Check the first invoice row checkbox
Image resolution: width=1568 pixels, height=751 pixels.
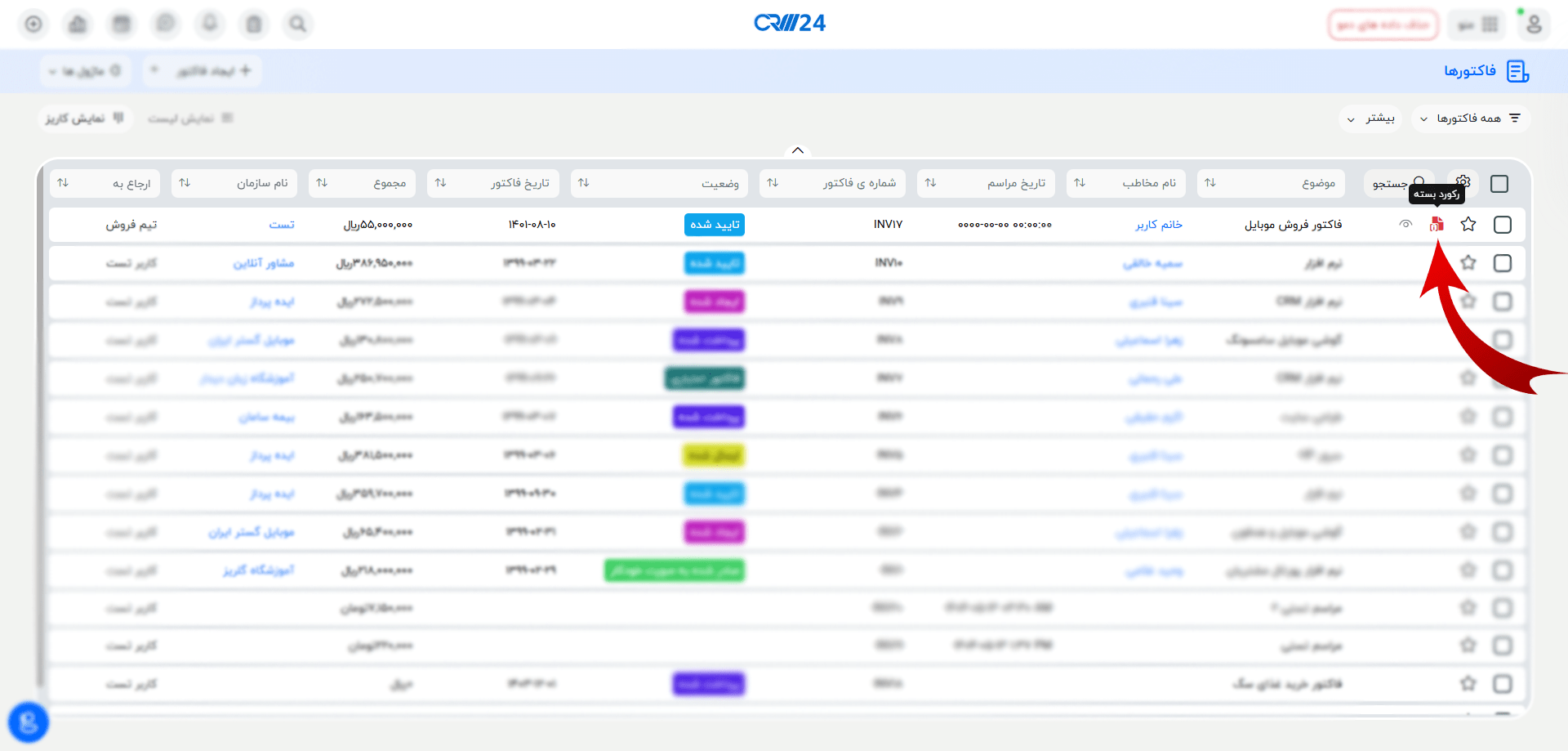click(1502, 225)
